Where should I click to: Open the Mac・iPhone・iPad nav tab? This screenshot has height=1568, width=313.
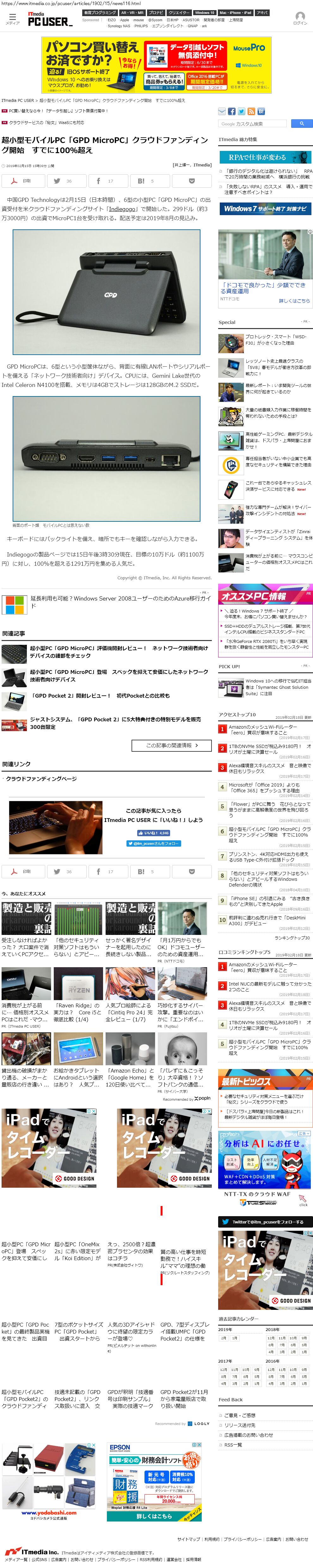pyautogui.click(x=235, y=13)
